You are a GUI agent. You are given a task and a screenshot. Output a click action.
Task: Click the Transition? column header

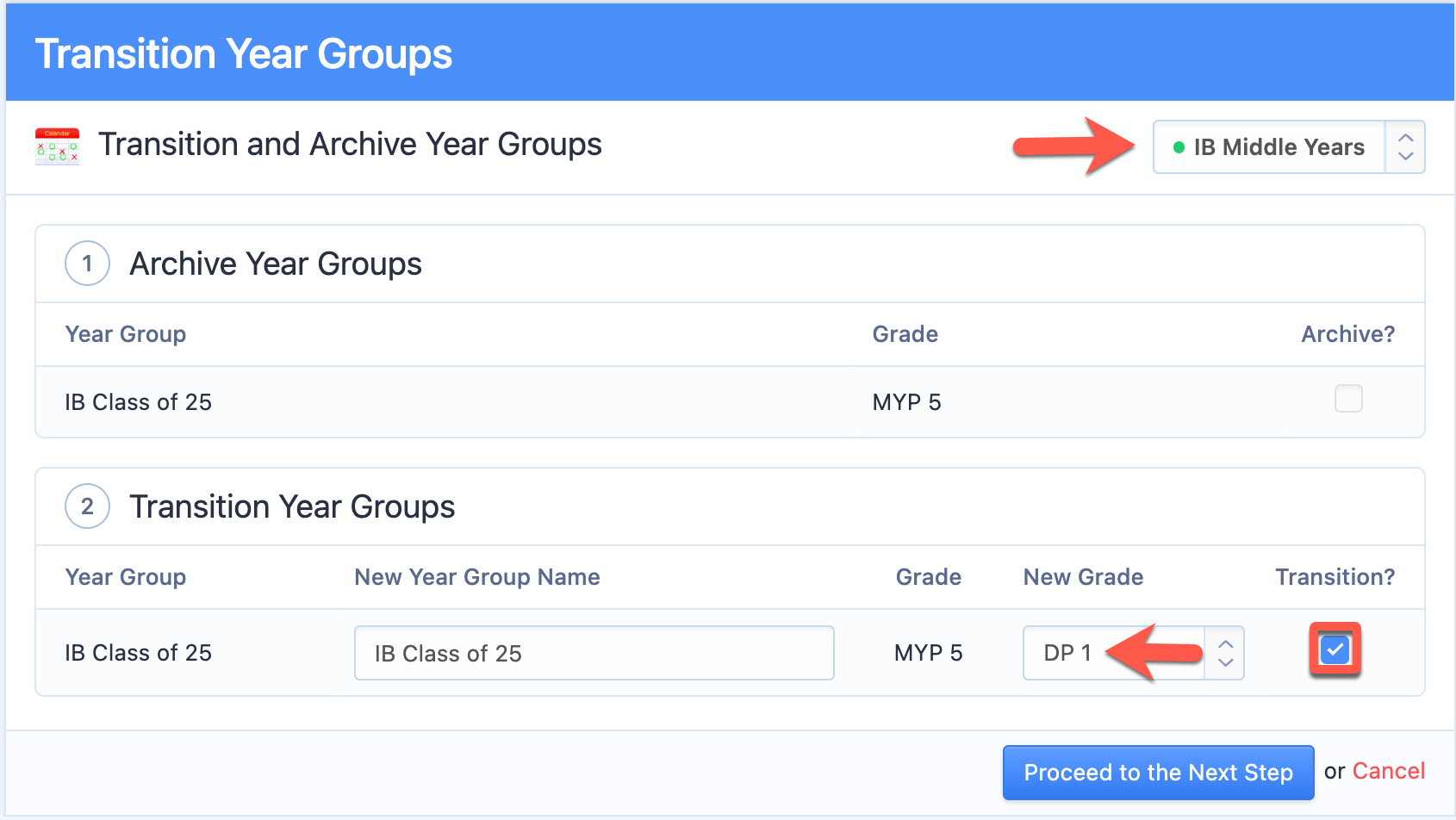(1335, 577)
